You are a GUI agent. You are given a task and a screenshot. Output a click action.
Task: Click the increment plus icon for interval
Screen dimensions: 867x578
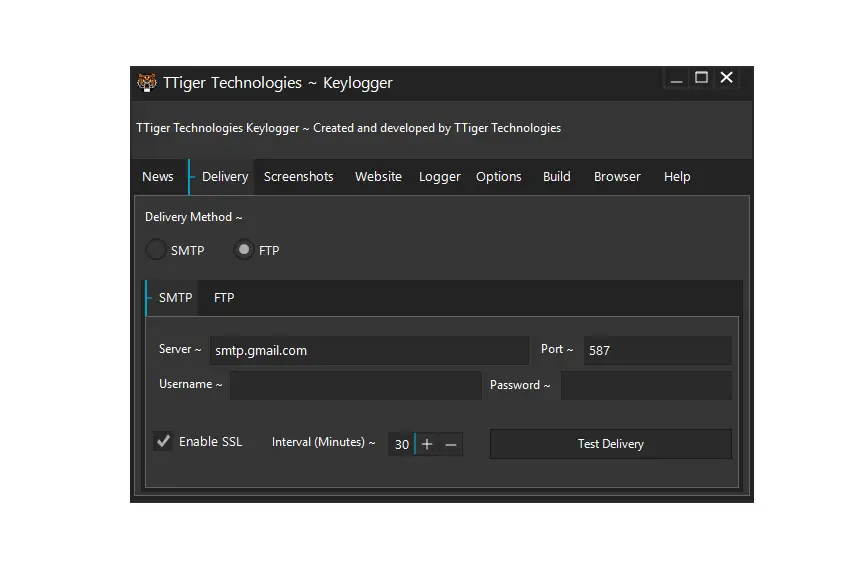click(427, 443)
